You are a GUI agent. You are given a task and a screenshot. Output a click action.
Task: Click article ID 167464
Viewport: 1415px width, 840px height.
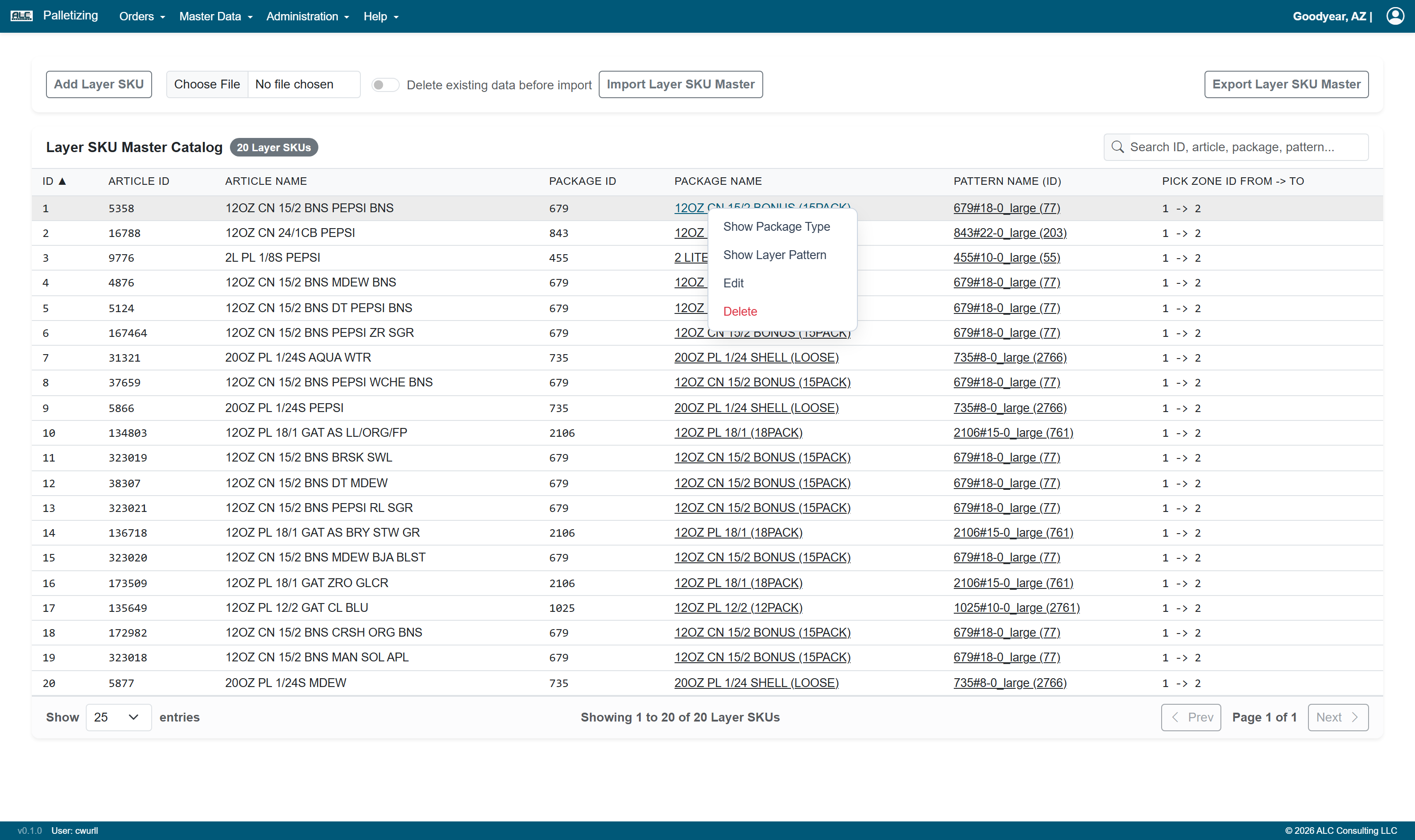coord(127,333)
